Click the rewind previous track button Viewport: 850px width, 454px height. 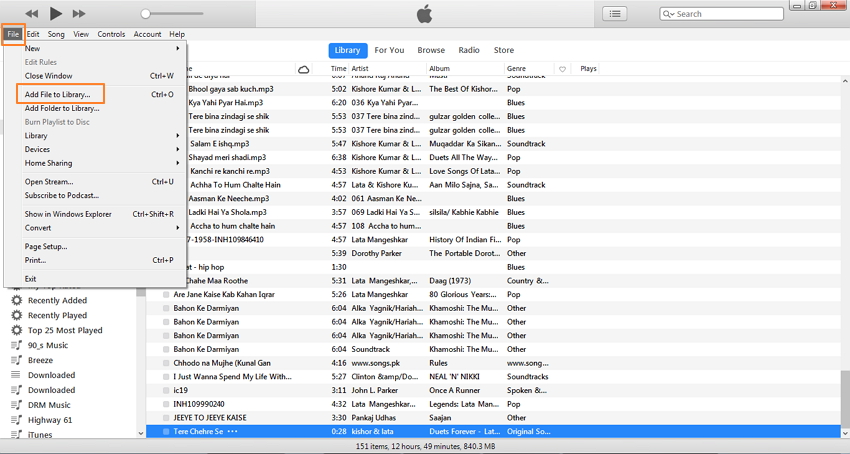(x=32, y=14)
